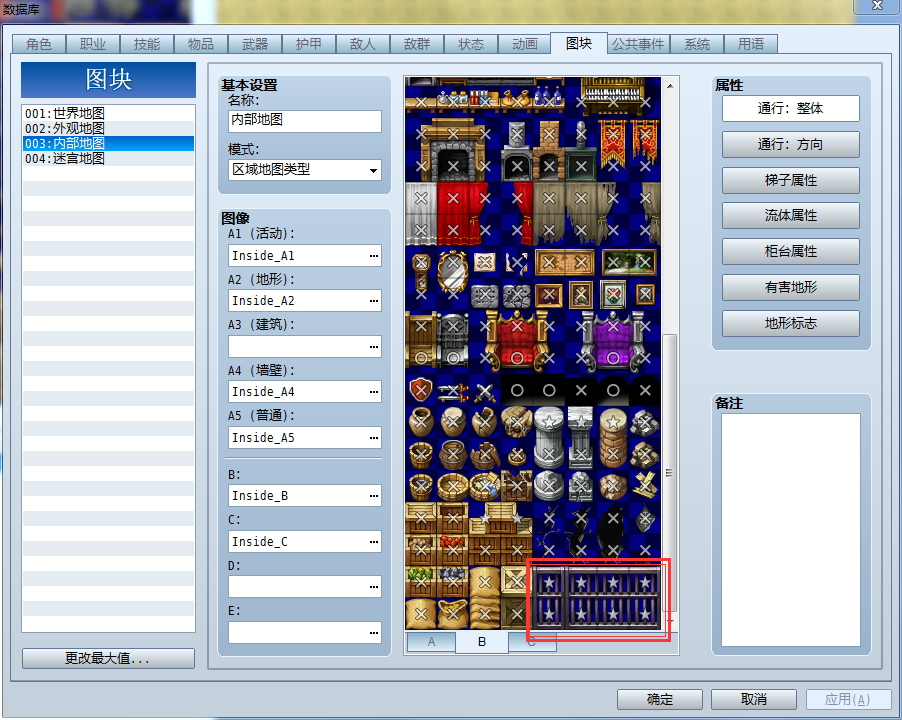The width and height of the screenshot is (902, 720).
Task: Select the torn paper scrap tile
Action: pyautogui.click(x=517, y=263)
